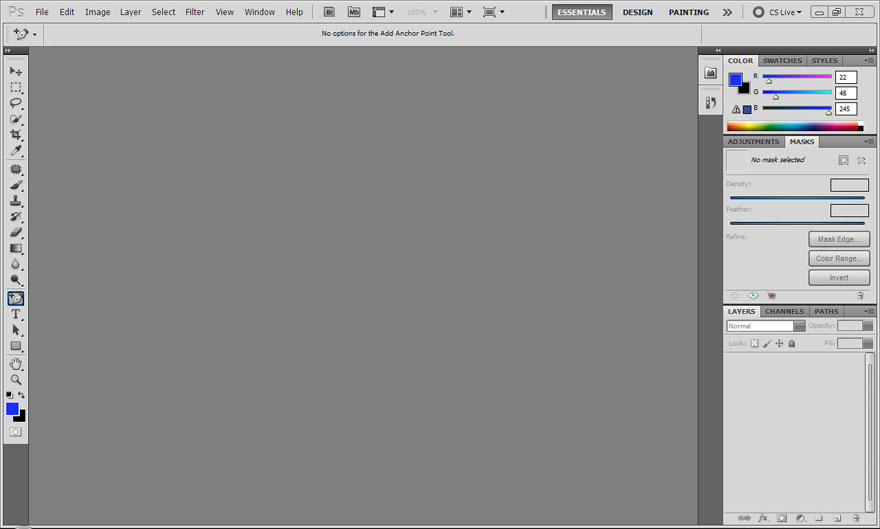Select the Lasso tool
Image resolution: width=880 pixels, height=529 pixels.
pos(16,103)
